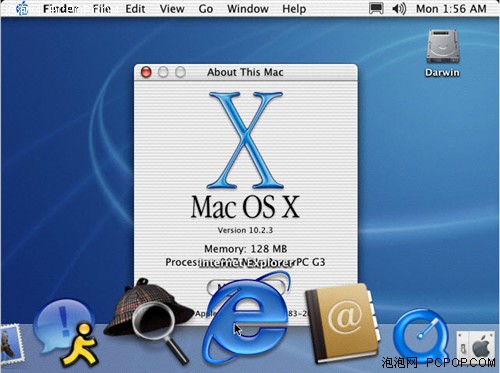Image resolution: width=500 pixels, height=373 pixels.
Task: Launch Sherlock from the Dock
Action: [149, 321]
